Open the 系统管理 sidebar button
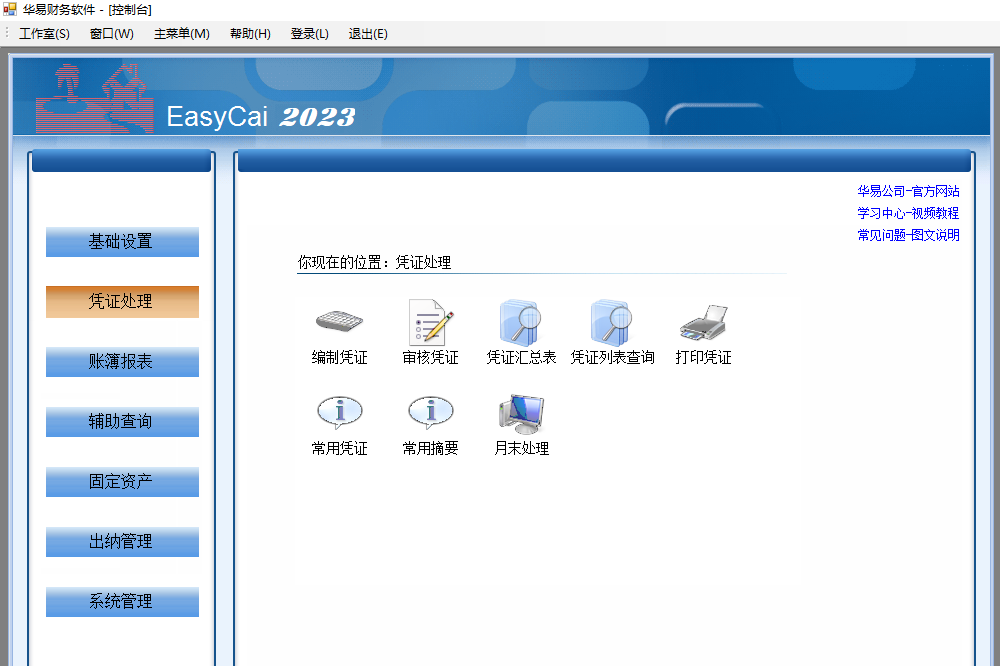Image resolution: width=1000 pixels, height=666 pixels. pos(122,602)
